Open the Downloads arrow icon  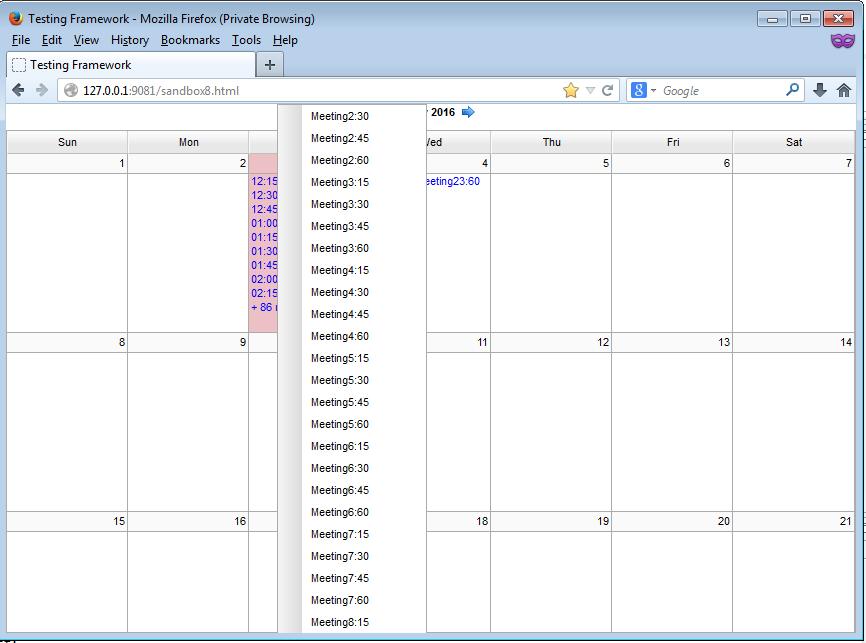pos(820,90)
